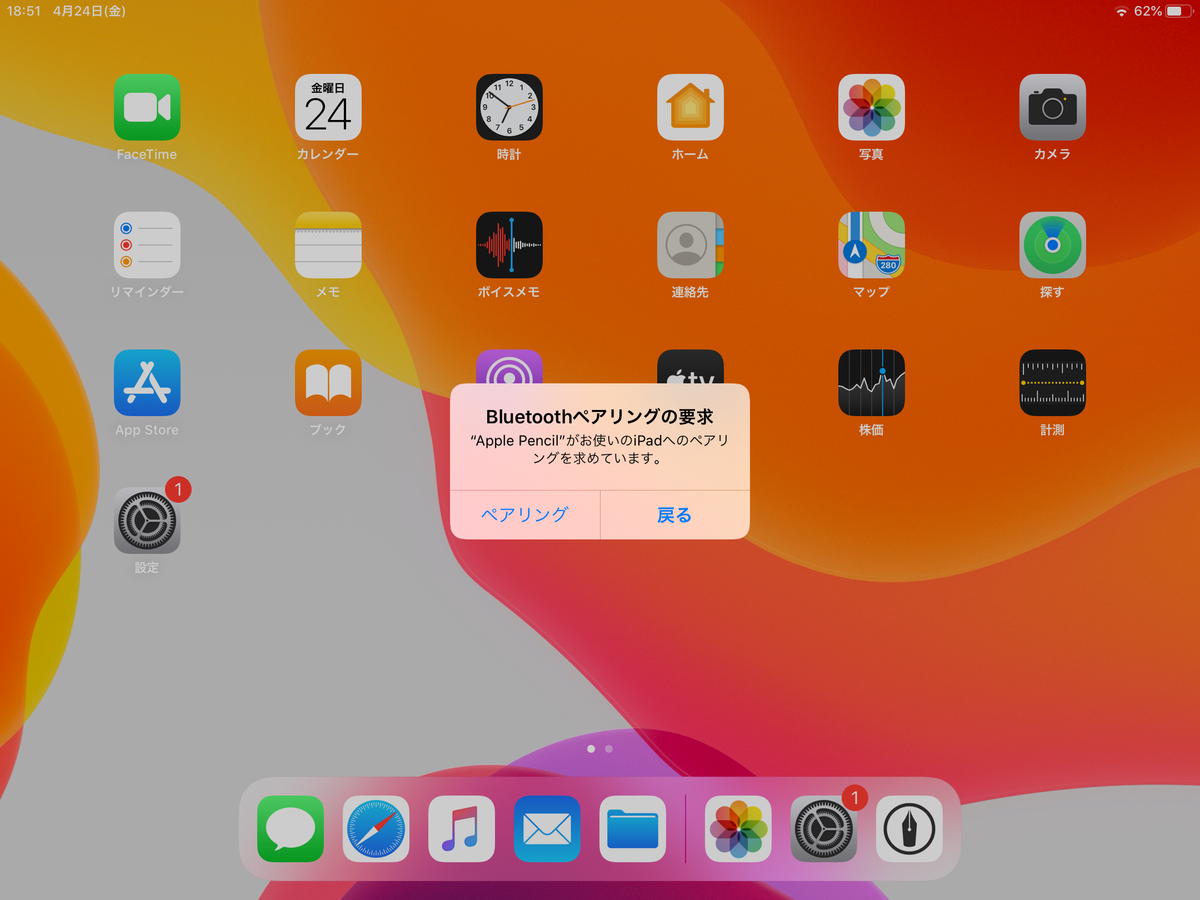Open the ホーム home app
Viewport: 1200px width, 900px height.
click(x=690, y=107)
